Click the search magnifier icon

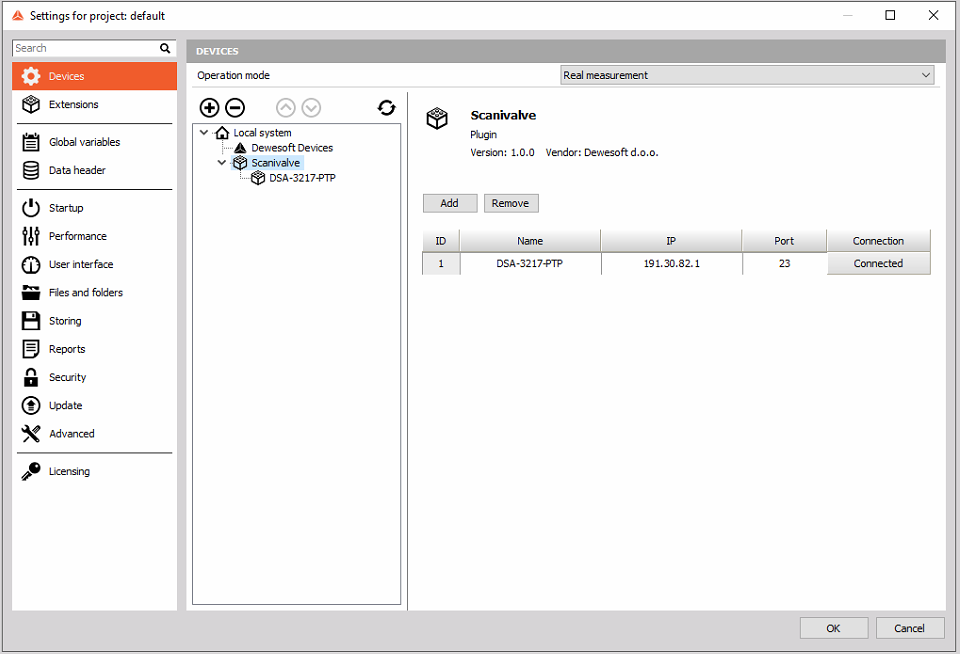point(165,48)
